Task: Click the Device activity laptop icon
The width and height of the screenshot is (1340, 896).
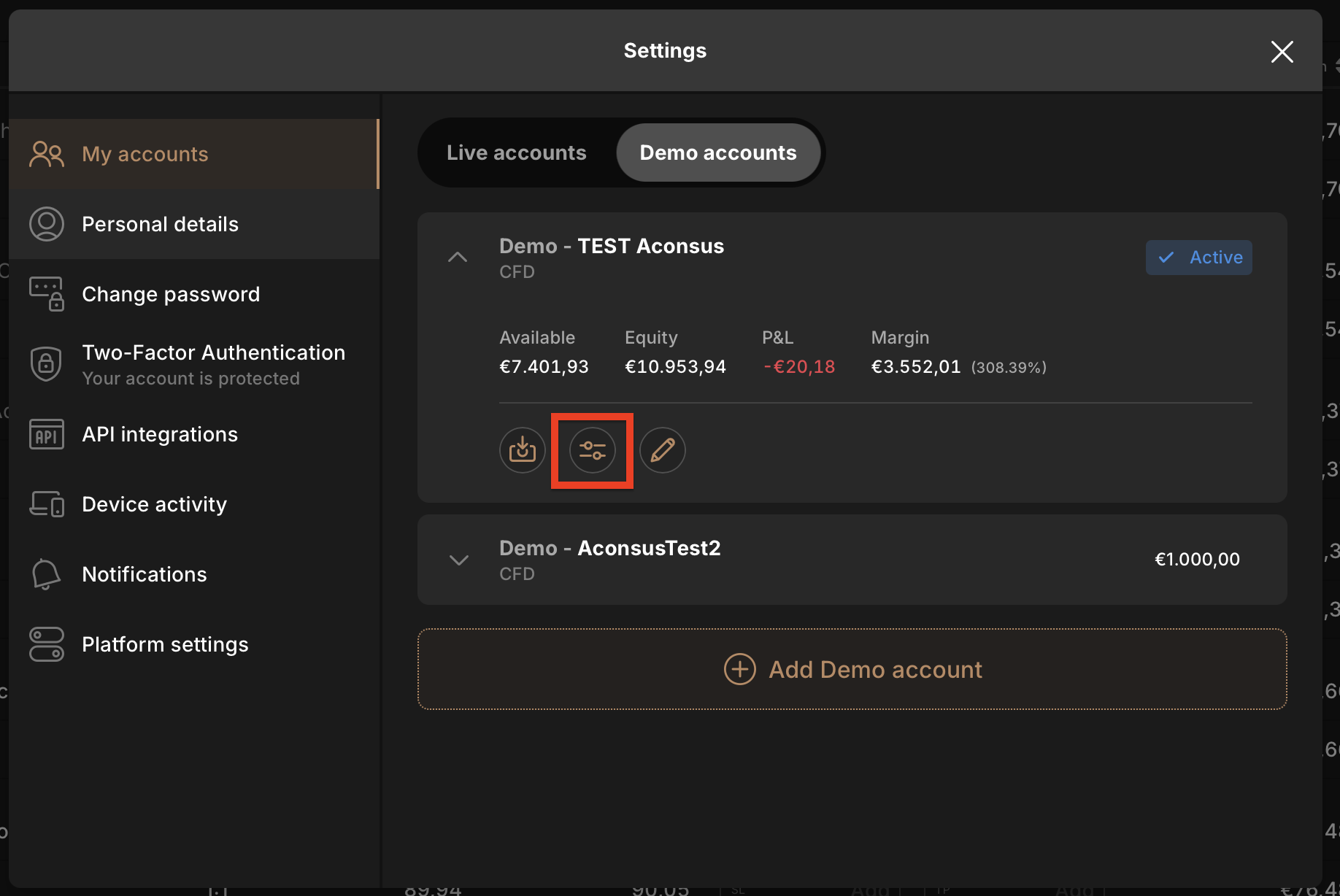Action: point(47,503)
